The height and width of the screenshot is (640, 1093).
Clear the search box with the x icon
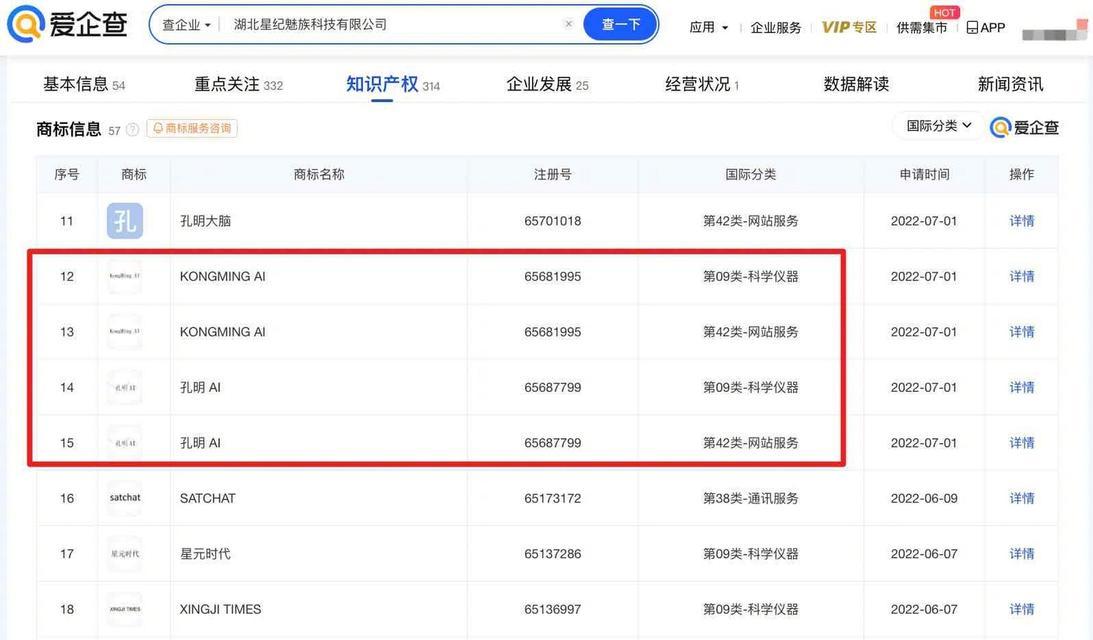coord(569,24)
